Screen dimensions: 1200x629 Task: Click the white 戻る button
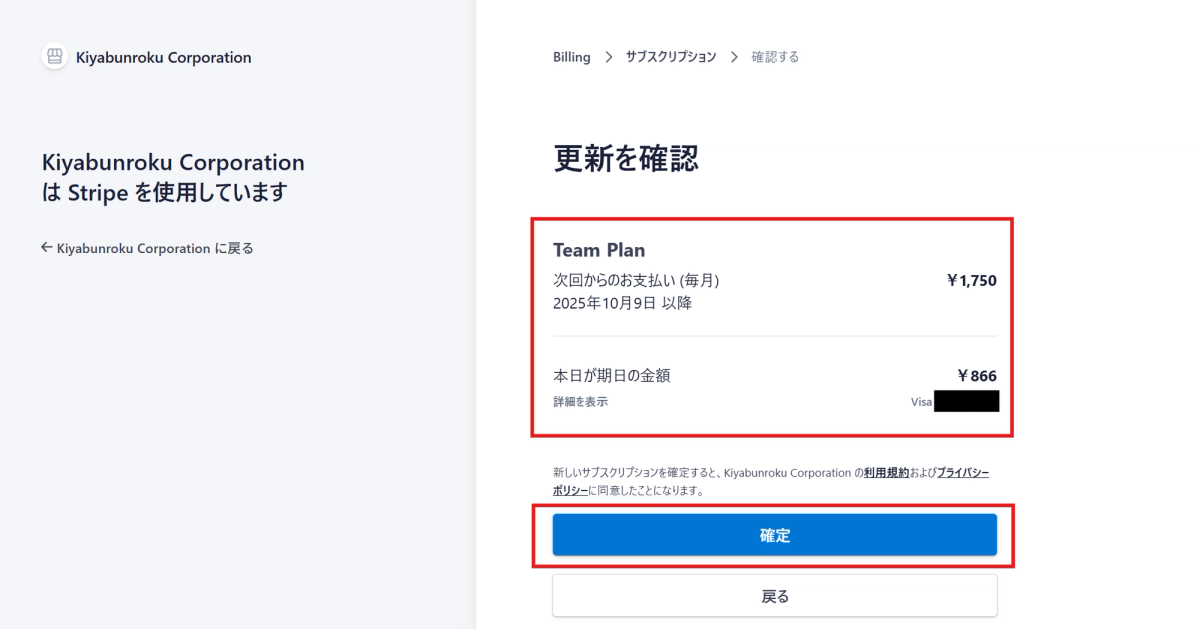tap(775, 596)
